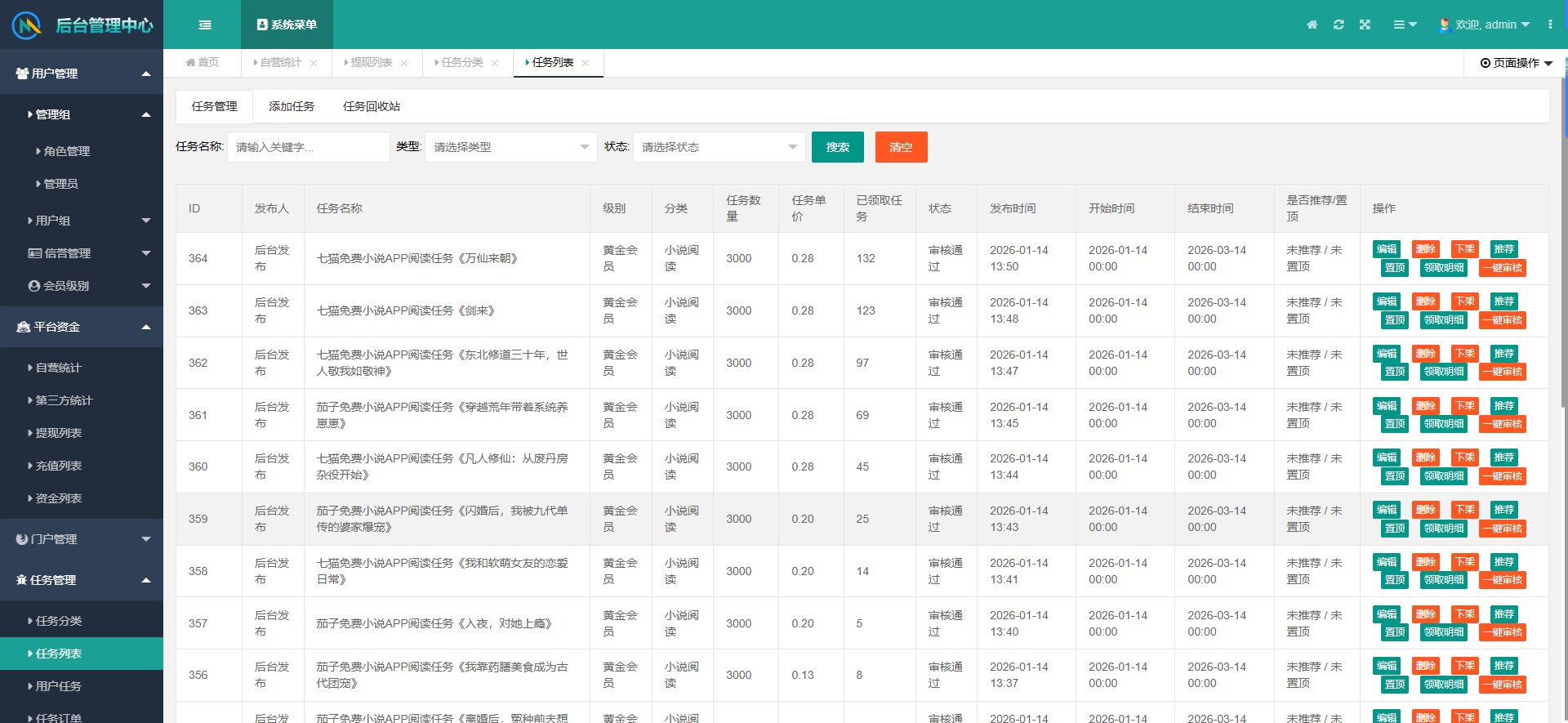Close the 提现列表 tab
1568x723 pixels.
(x=404, y=63)
